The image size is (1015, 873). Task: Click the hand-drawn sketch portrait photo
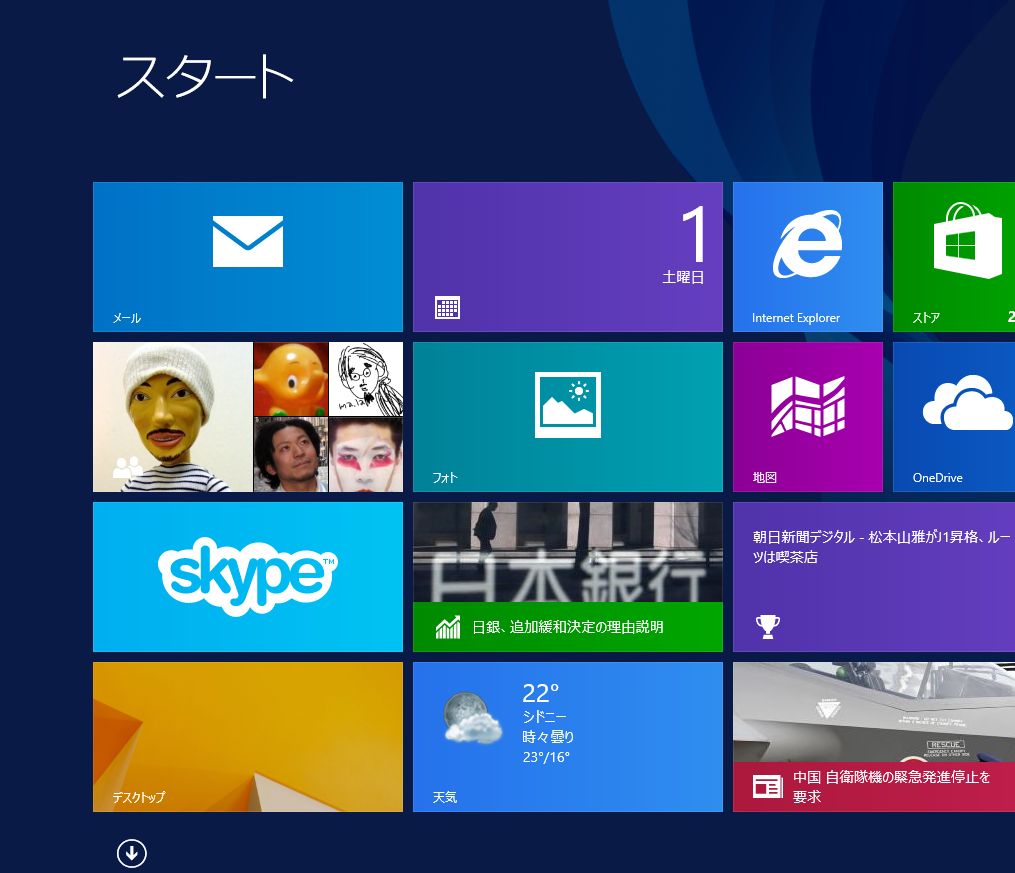[366, 379]
